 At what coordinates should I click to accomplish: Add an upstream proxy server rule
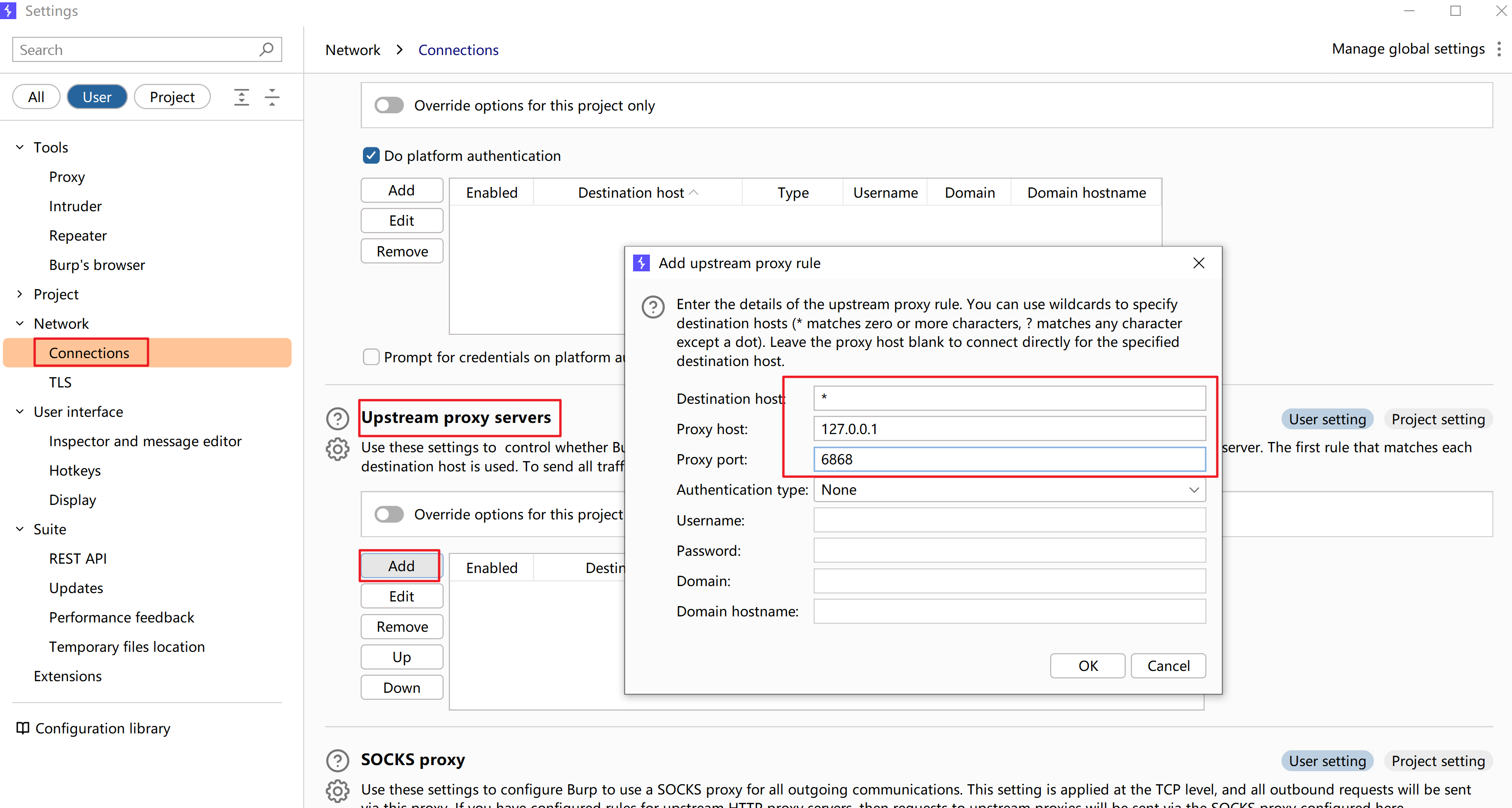[402, 566]
